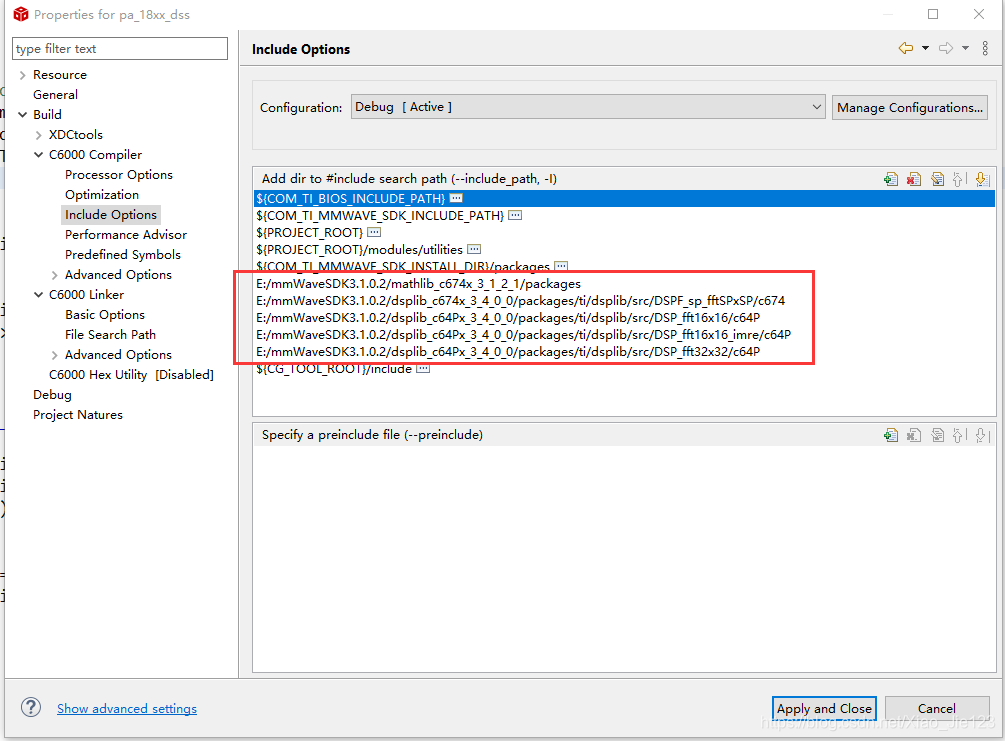Select General in the tree
The image size is (1005, 741).
(55, 94)
